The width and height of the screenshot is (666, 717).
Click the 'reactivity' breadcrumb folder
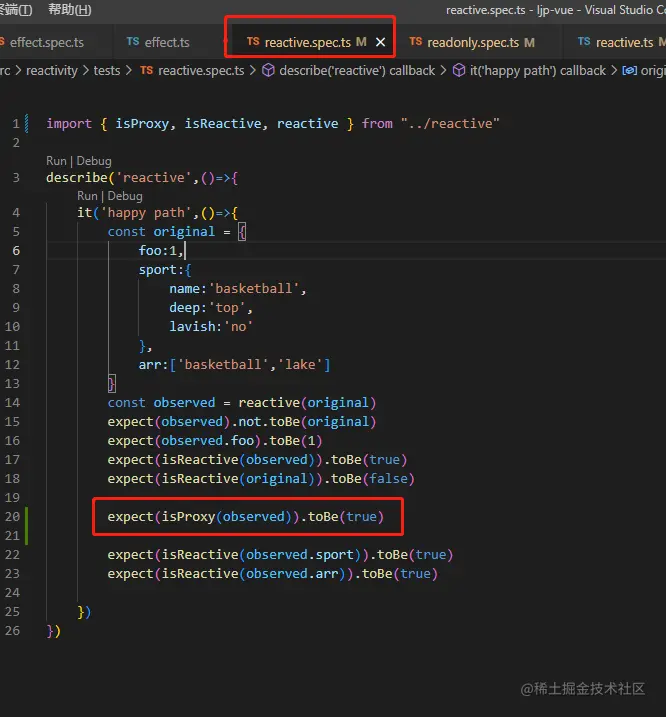click(x=52, y=70)
